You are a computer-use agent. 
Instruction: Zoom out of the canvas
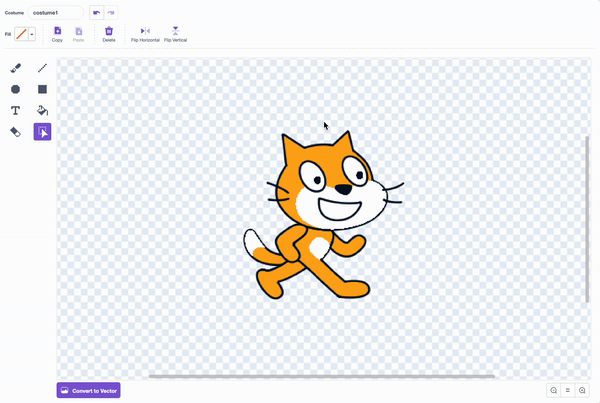pos(553,390)
